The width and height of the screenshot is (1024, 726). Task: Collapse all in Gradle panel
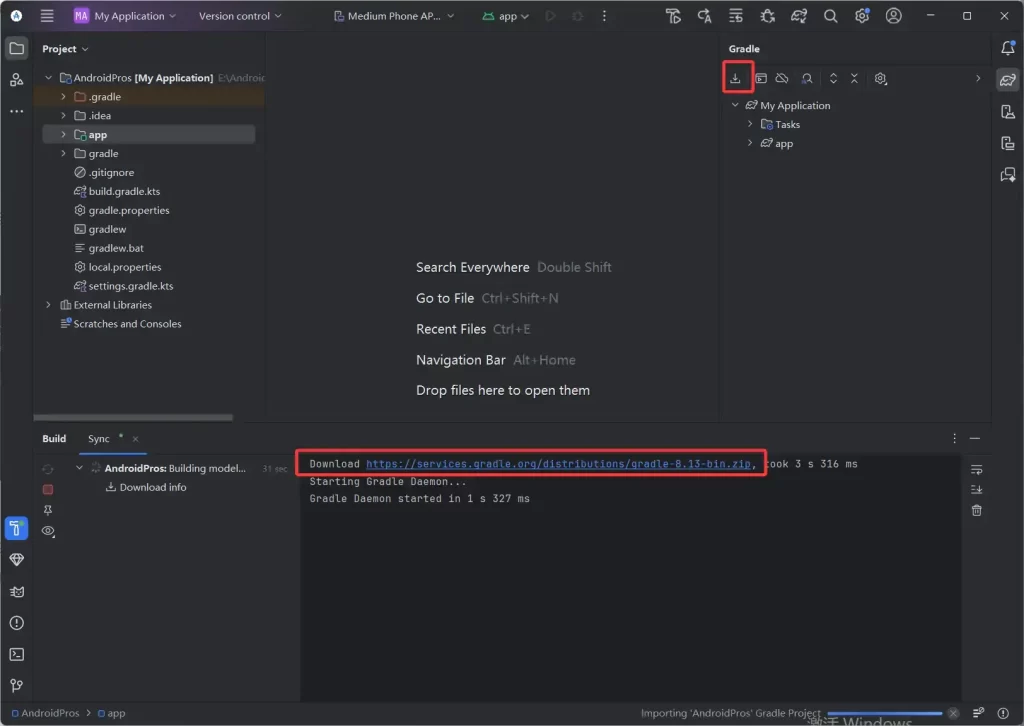click(854, 78)
